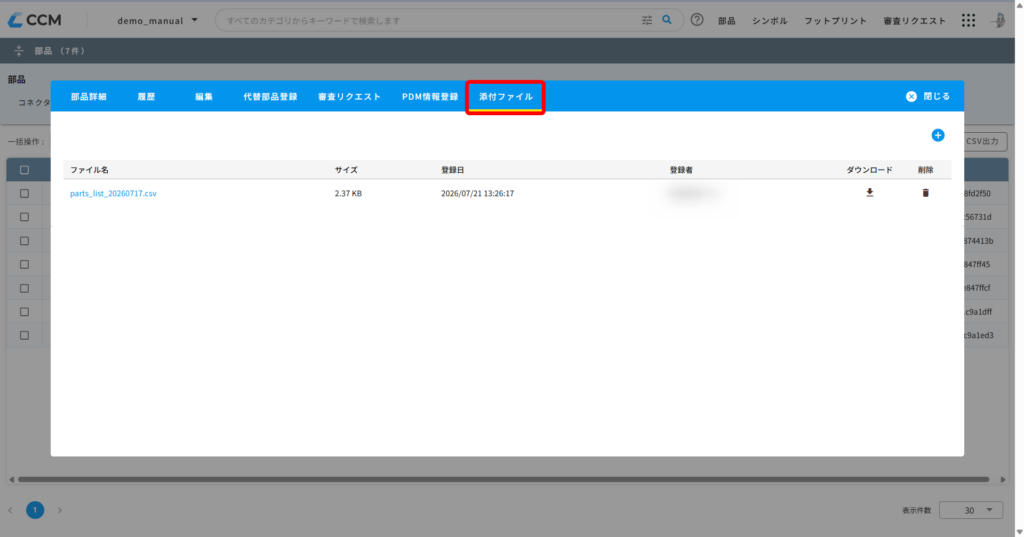1024x537 pixels.
Task: Open the apps grid menu icon
Action: [968, 20]
